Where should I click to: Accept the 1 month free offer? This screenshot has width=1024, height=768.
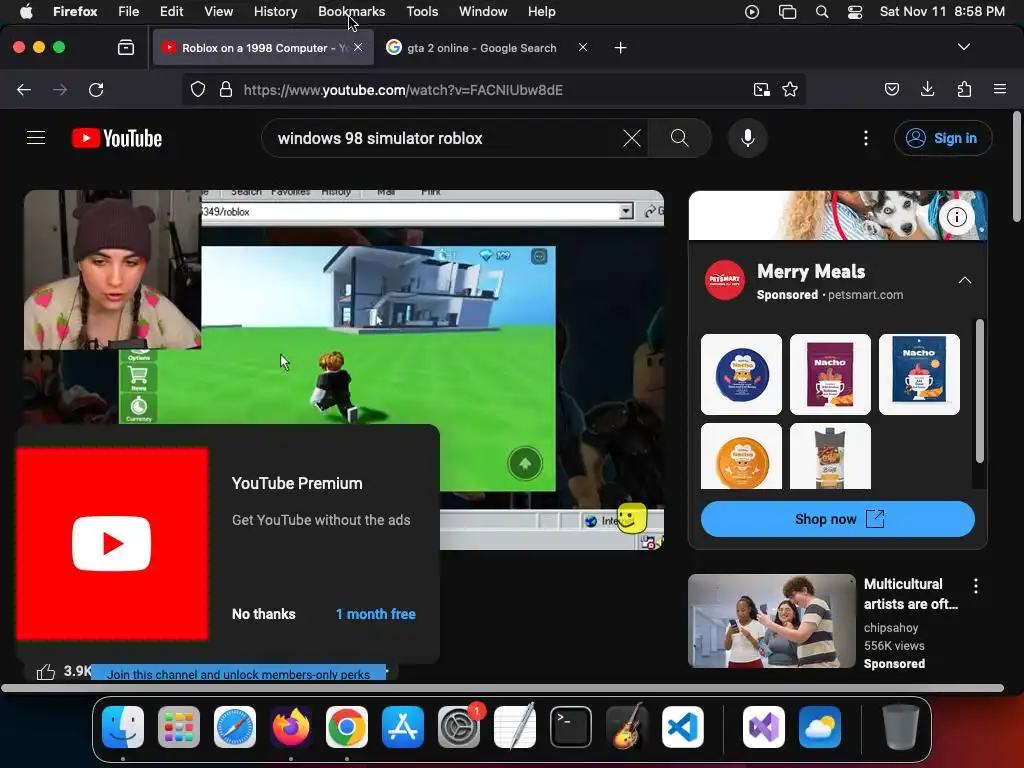click(x=376, y=614)
